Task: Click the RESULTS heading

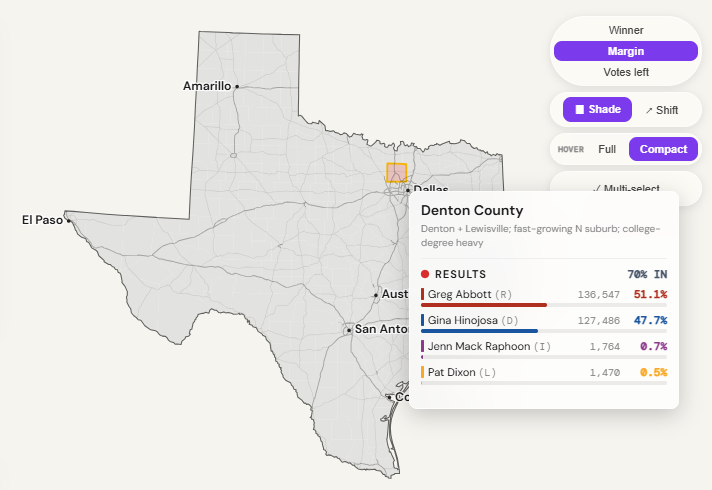Action: tap(460, 274)
